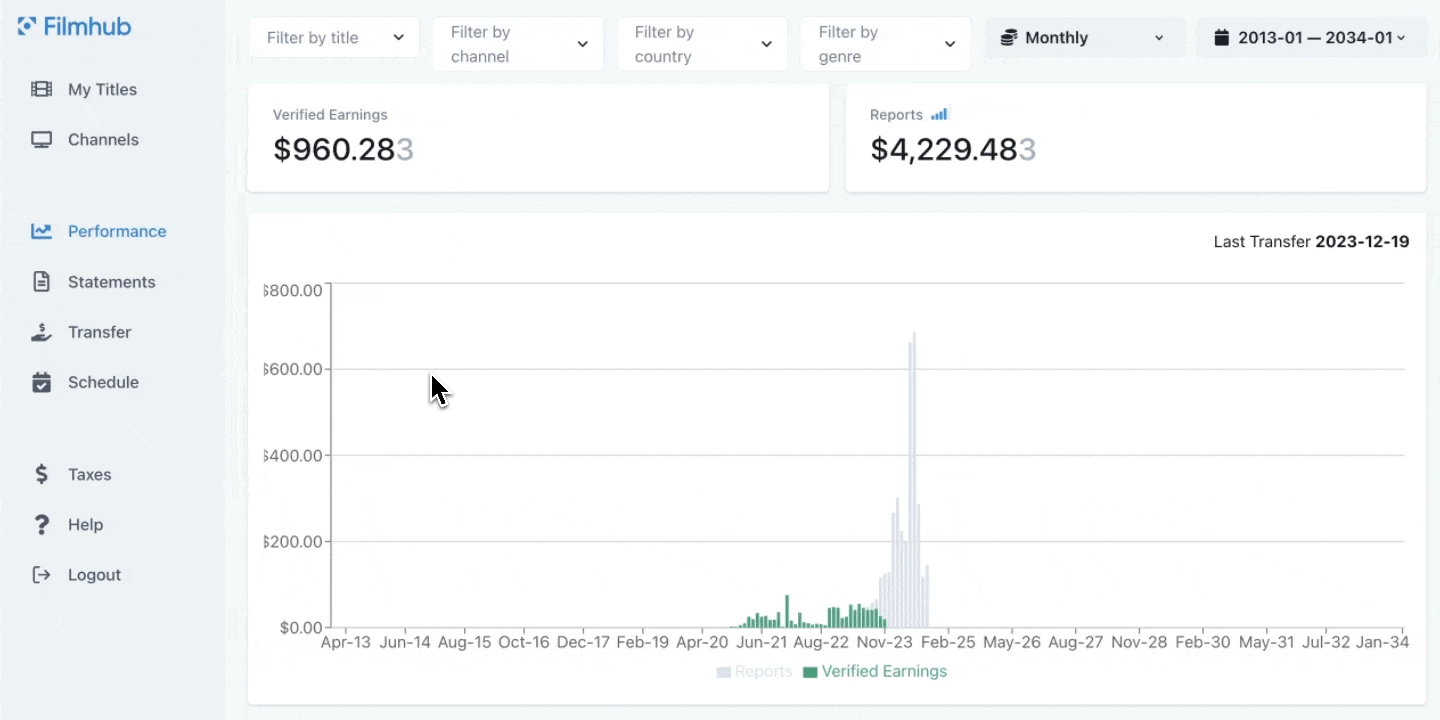Click the hand Transfer icon
This screenshot has width=1440, height=720.
41,332
